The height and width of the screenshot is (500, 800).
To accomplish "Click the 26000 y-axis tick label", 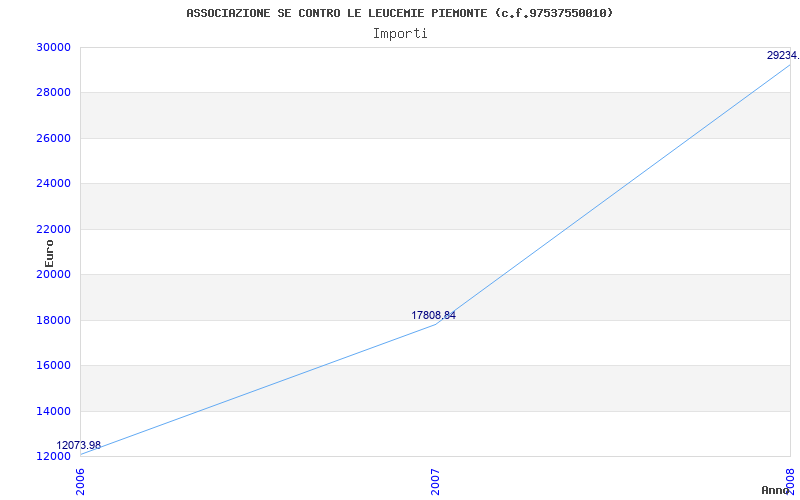I will [53, 138].
